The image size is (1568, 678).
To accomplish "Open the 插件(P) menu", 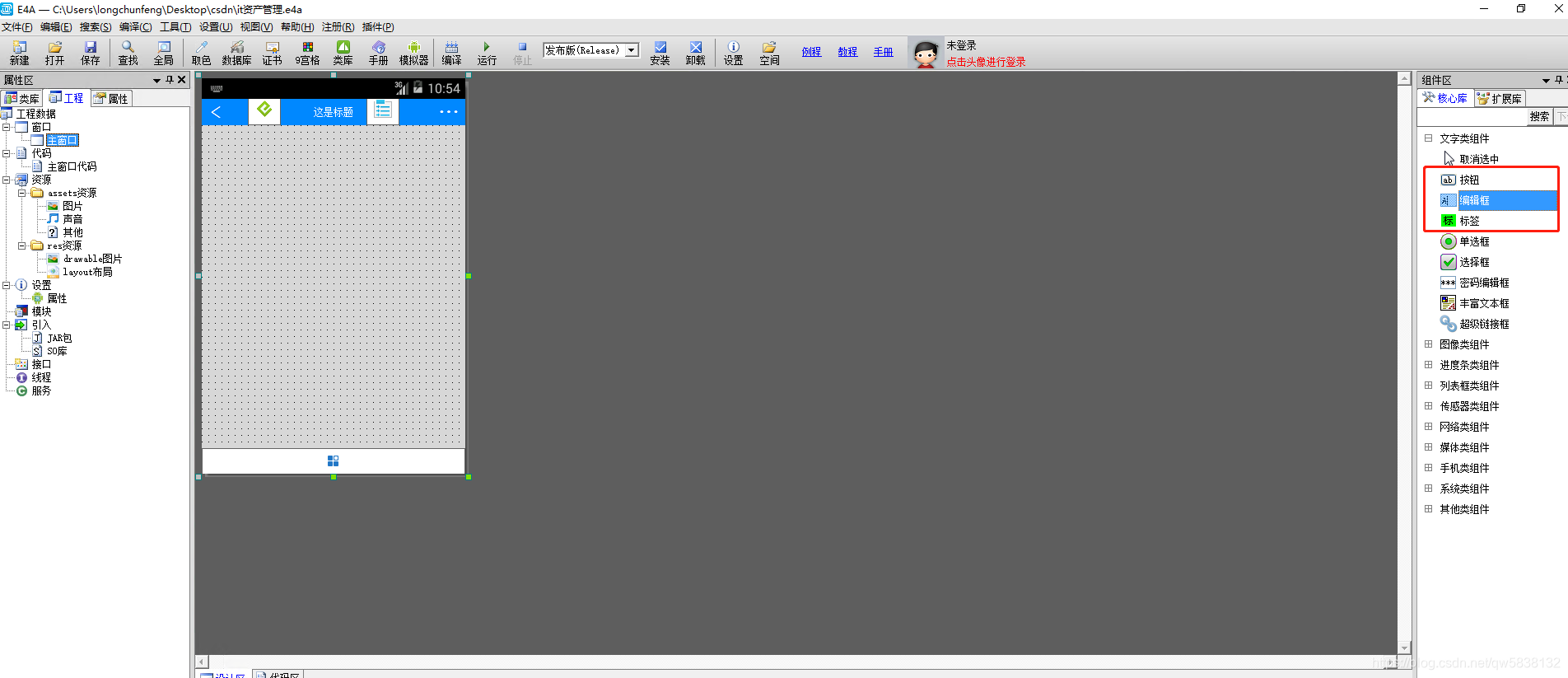I will [x=378, y=27].
